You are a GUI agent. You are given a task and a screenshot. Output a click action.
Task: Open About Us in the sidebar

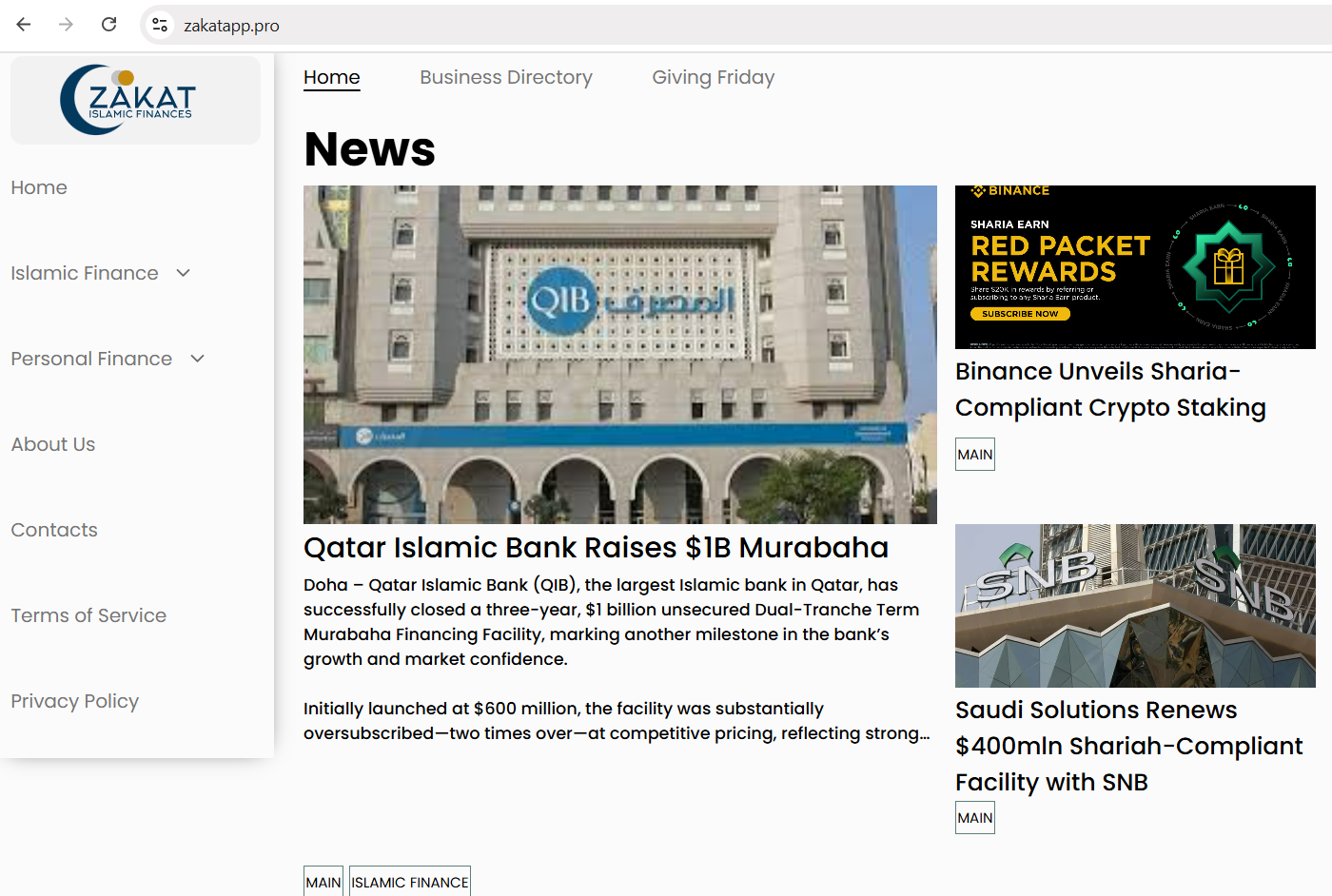click(x=53, y=444)
